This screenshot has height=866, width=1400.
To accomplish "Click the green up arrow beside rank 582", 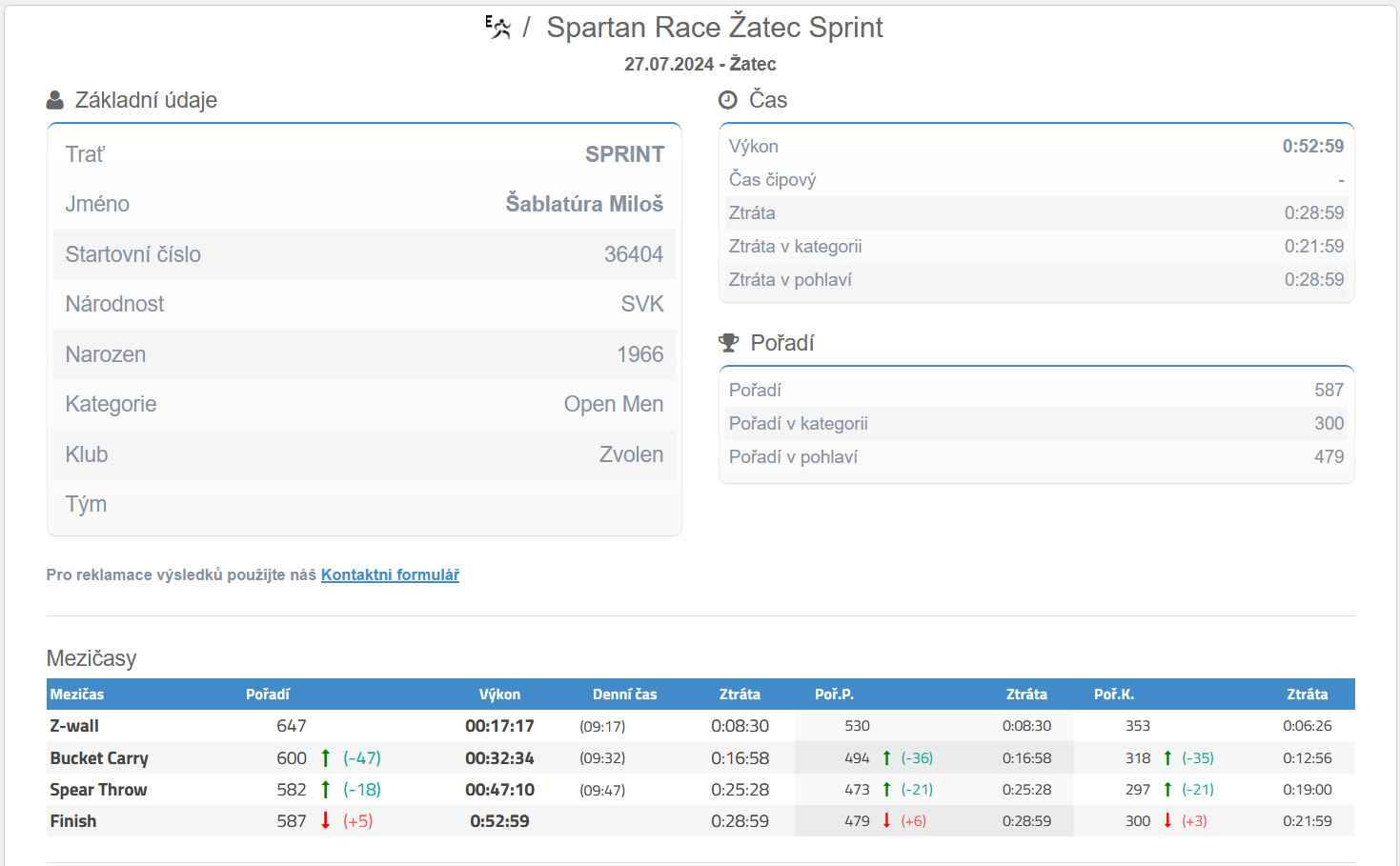I will 325,790.
